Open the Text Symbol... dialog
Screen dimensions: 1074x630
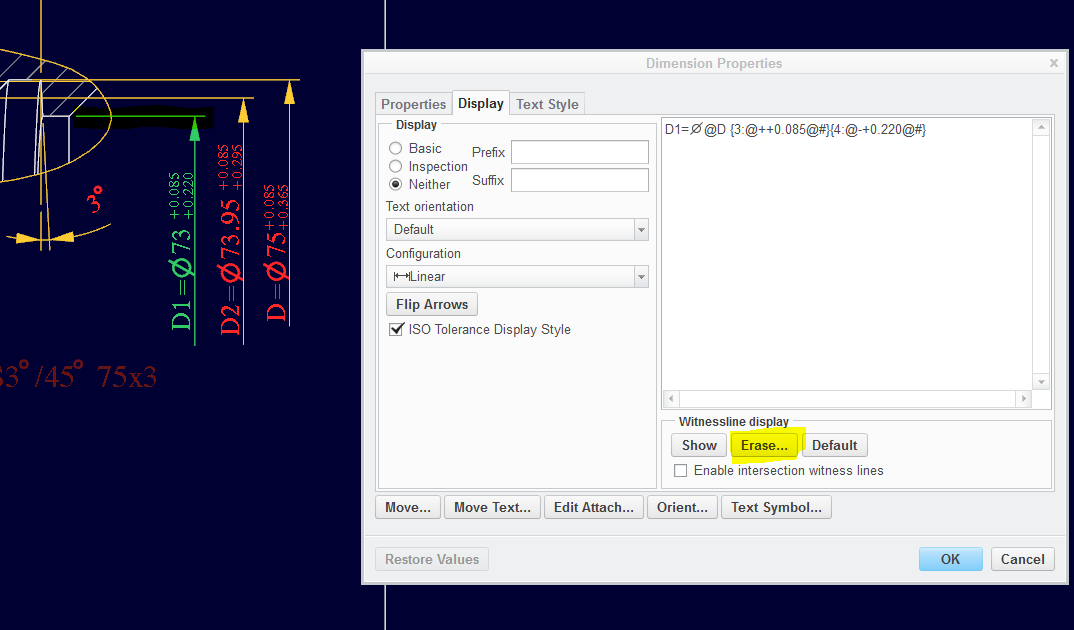(x=776, y=507)
